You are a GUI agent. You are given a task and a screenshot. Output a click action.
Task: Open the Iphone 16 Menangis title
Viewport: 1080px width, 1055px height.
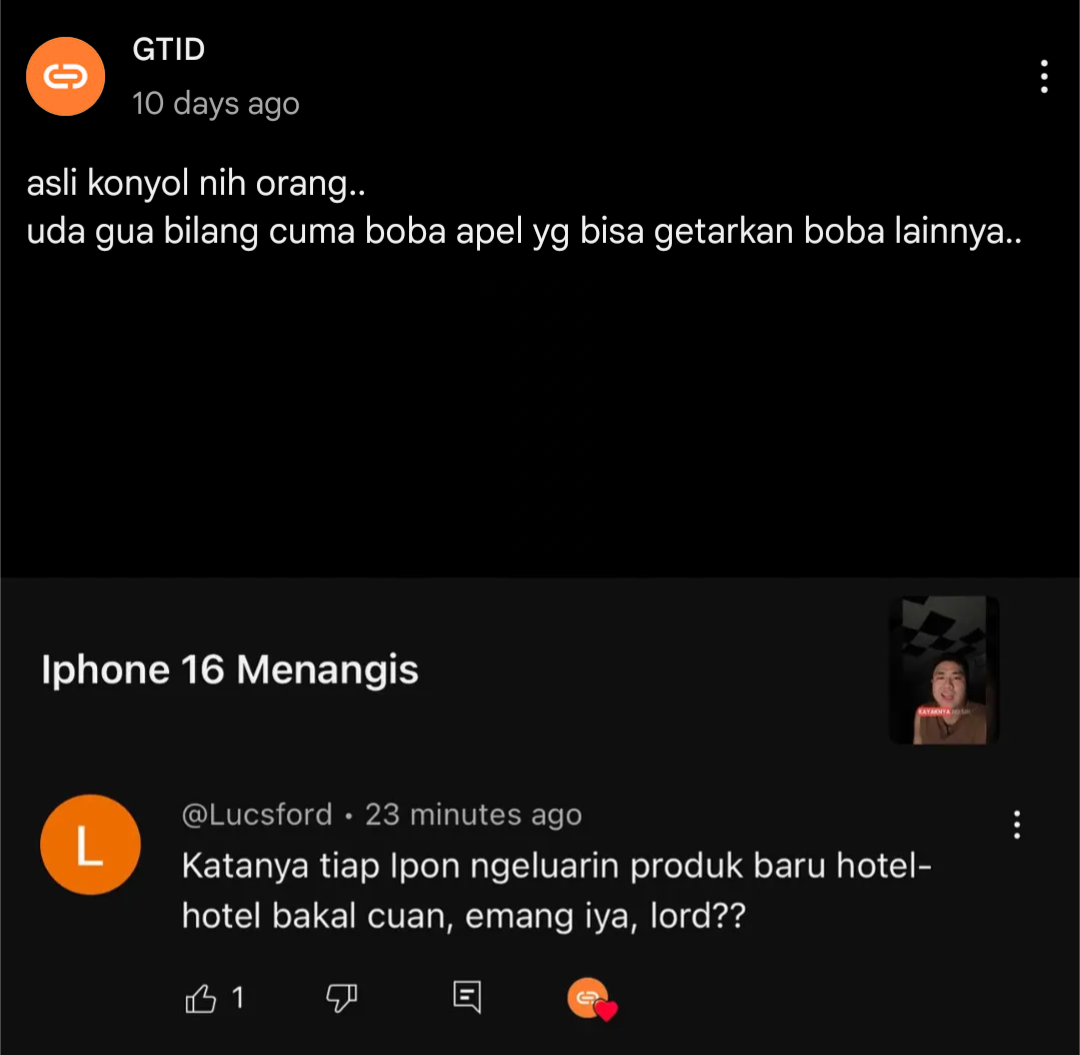click(230, 670)
